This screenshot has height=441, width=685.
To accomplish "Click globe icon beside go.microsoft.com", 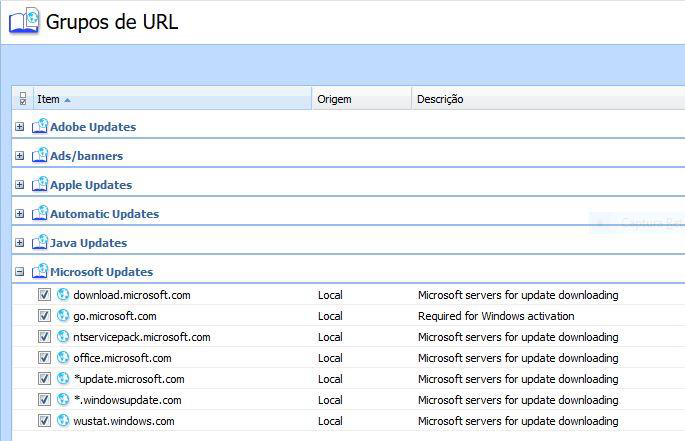I will point(63,316).
